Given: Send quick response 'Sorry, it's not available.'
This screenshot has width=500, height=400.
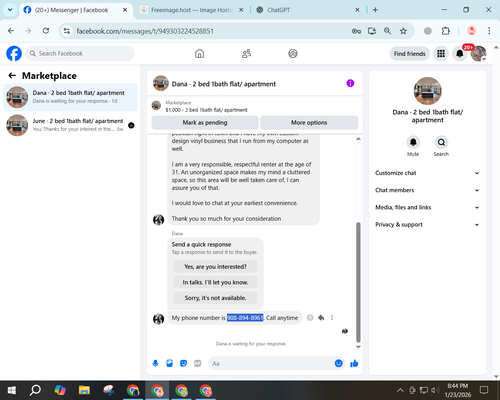Looking at the screenshot, I should point(215,298).
